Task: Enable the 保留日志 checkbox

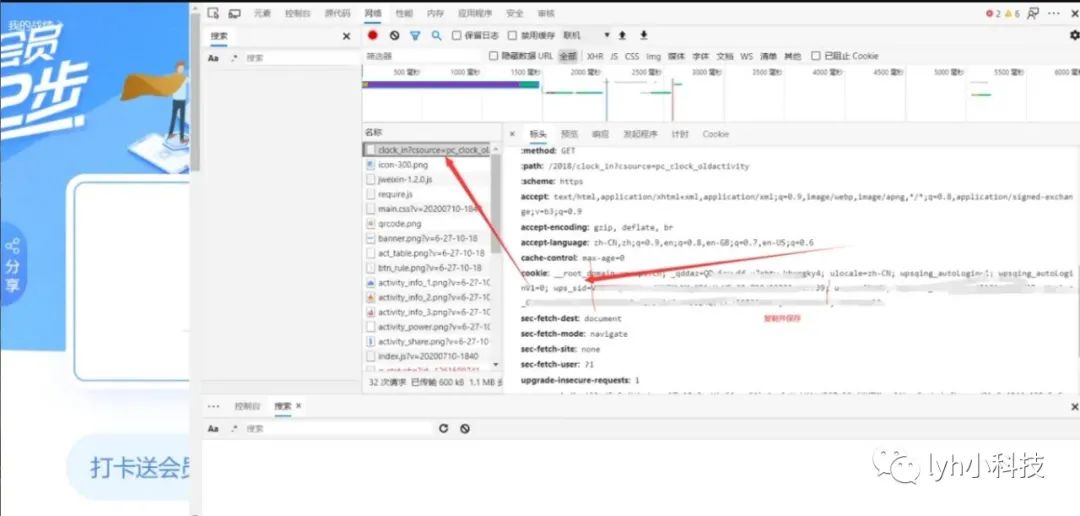Action: click(457, 35)
